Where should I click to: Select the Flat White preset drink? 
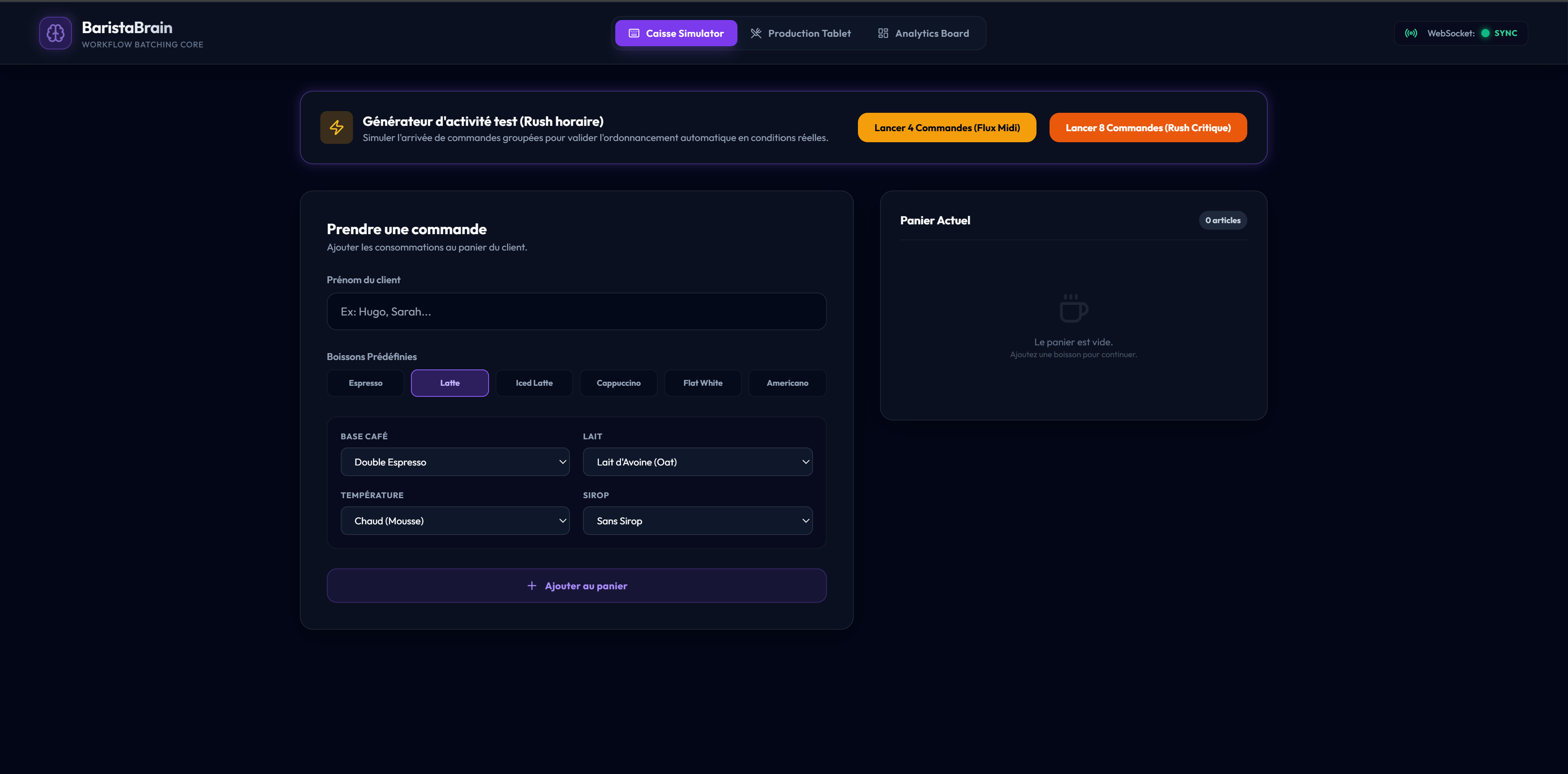703,383
